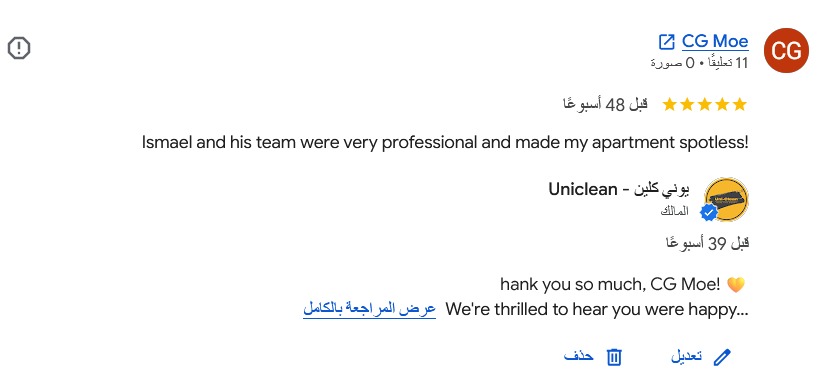Expand reply via عرض المراجعة بالكامل link
827x392 pixels.
click(x=369, y=309)
